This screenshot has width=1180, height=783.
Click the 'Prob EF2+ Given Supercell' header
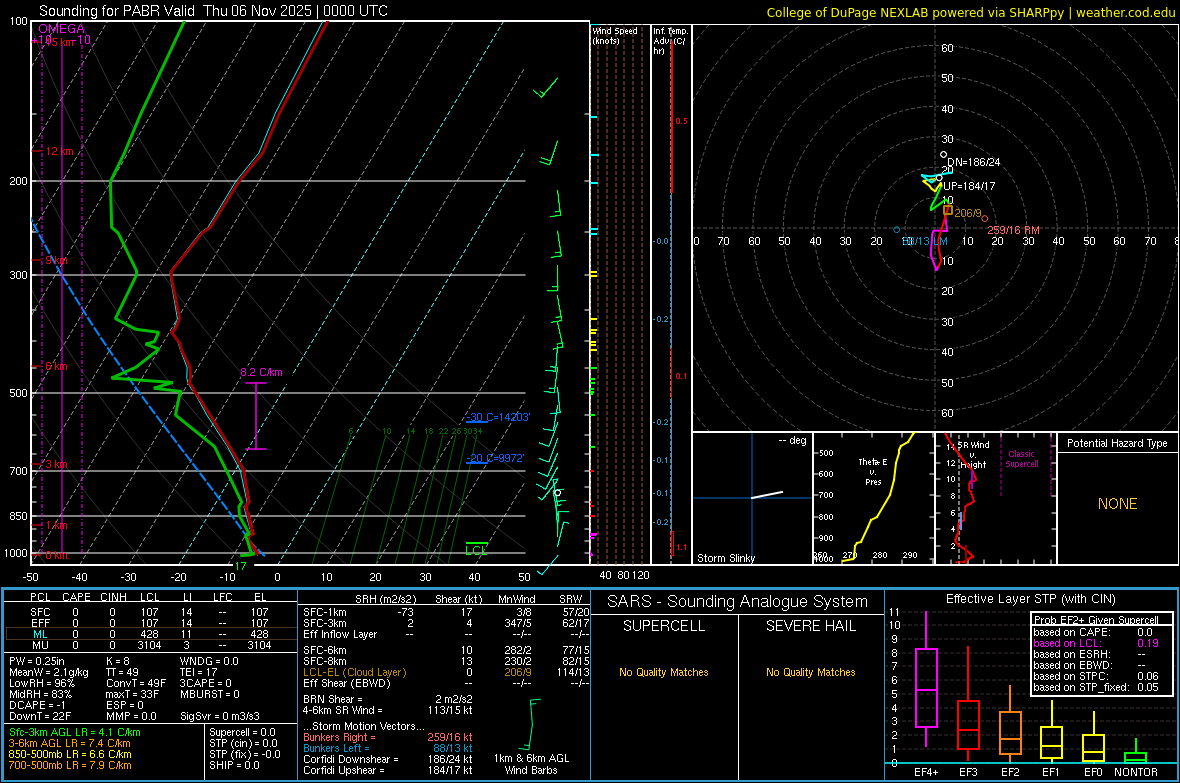click(1096, 620)
